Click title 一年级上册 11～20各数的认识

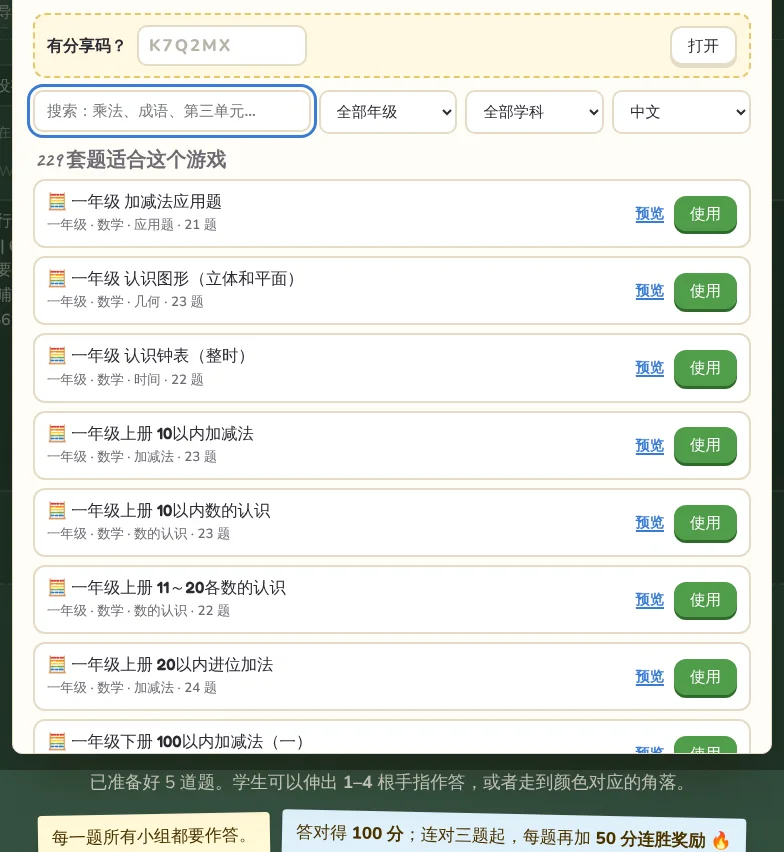click(178, 588)
